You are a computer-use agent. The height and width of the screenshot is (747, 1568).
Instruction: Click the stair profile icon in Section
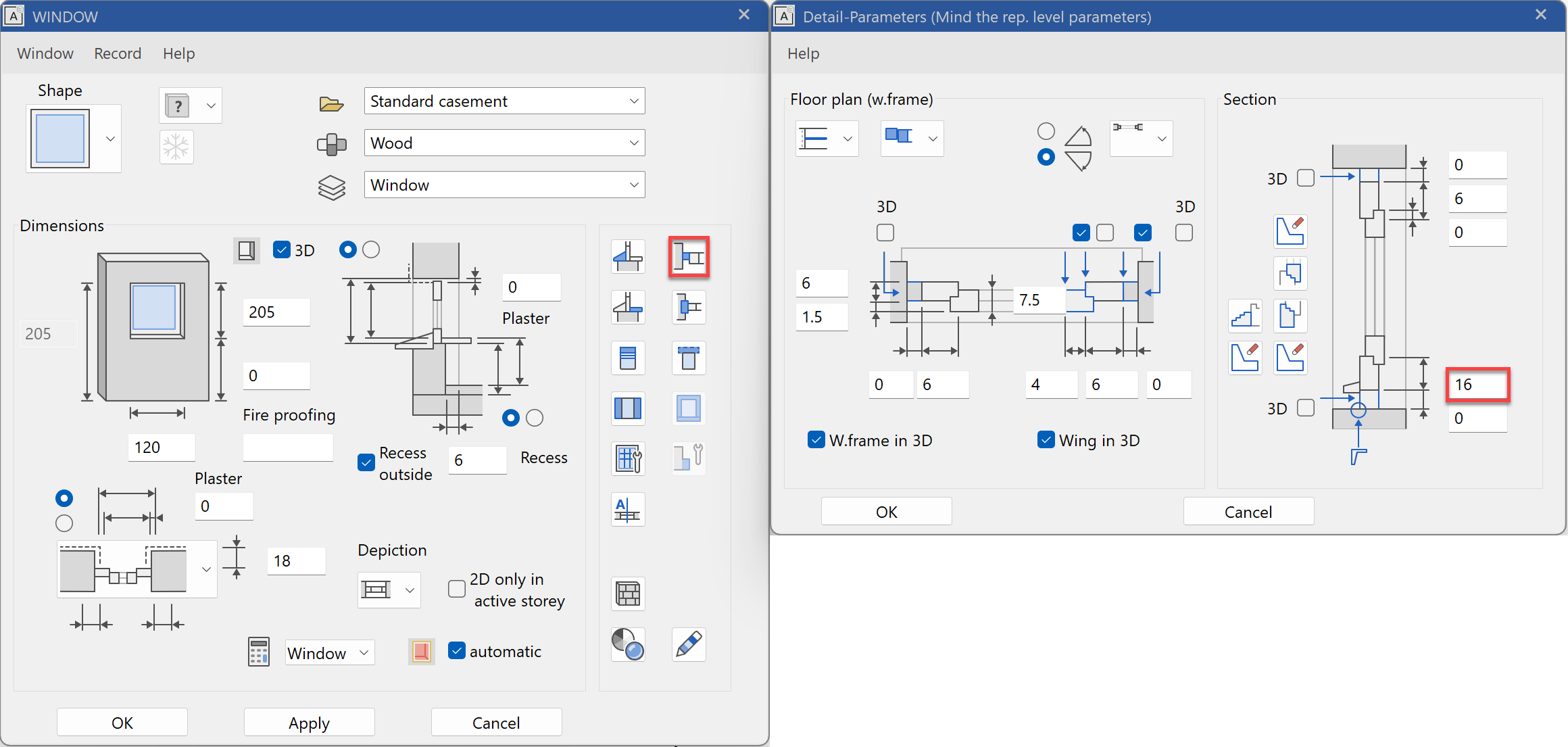point(1245,316)
